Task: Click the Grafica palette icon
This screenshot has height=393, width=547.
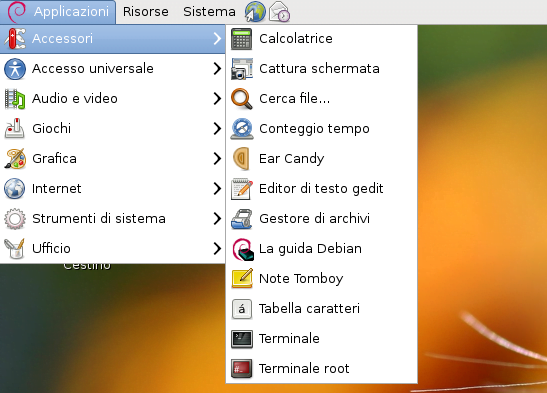Action: point(15,159)
